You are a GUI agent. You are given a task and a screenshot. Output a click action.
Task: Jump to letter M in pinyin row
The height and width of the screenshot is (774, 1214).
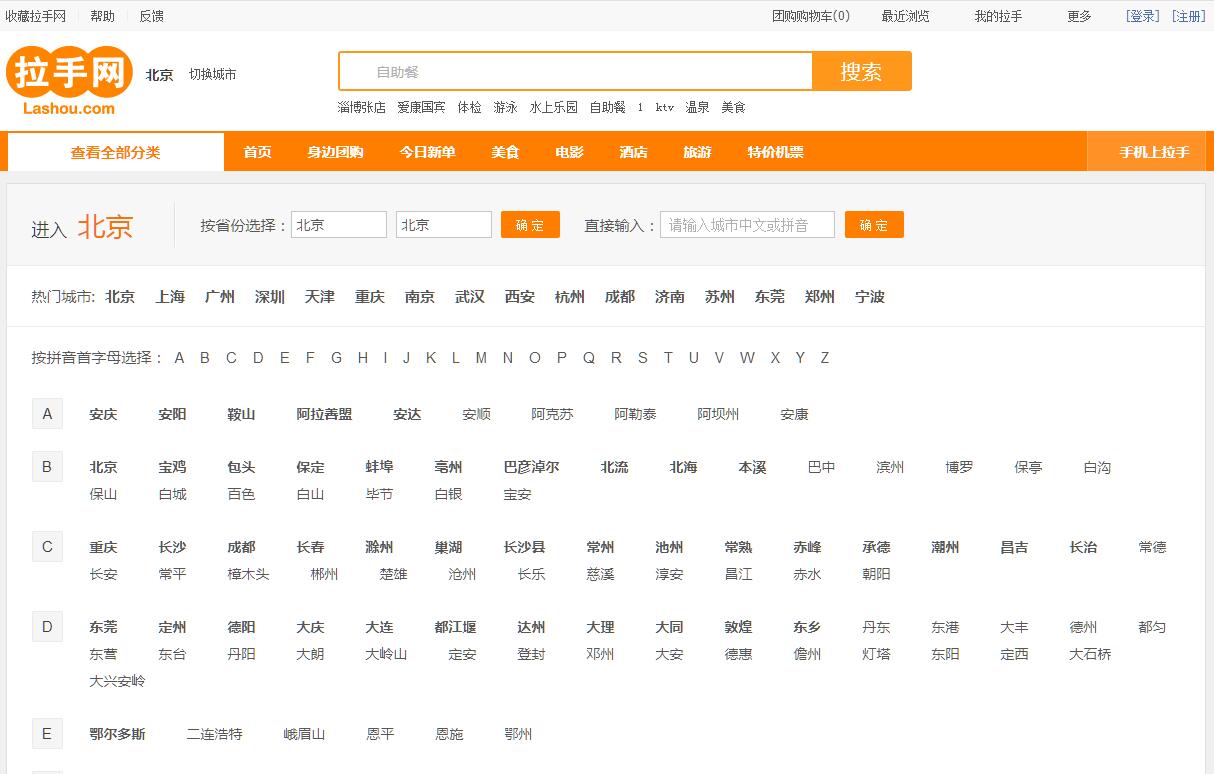[x=481, y=358]
